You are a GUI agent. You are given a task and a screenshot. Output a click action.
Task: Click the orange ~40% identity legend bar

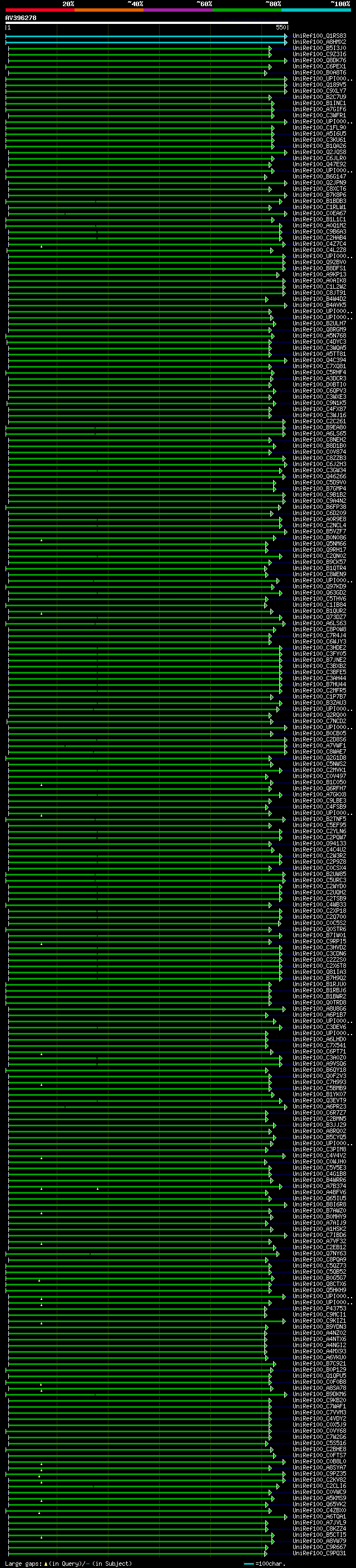109,10
